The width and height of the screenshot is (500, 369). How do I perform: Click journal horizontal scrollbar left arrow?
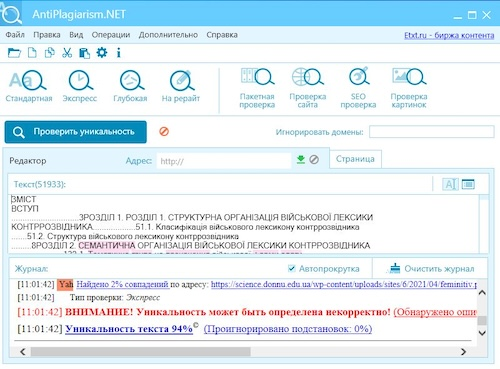pyautogui.click(x=23, y=351)
